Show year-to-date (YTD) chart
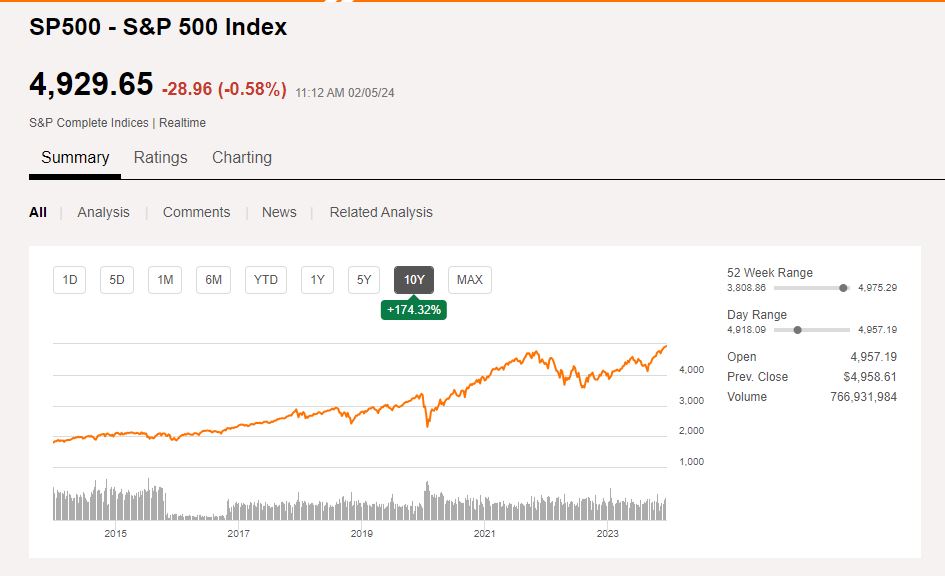This screenshot has height=576, width=945. click(x=266, y=280)
